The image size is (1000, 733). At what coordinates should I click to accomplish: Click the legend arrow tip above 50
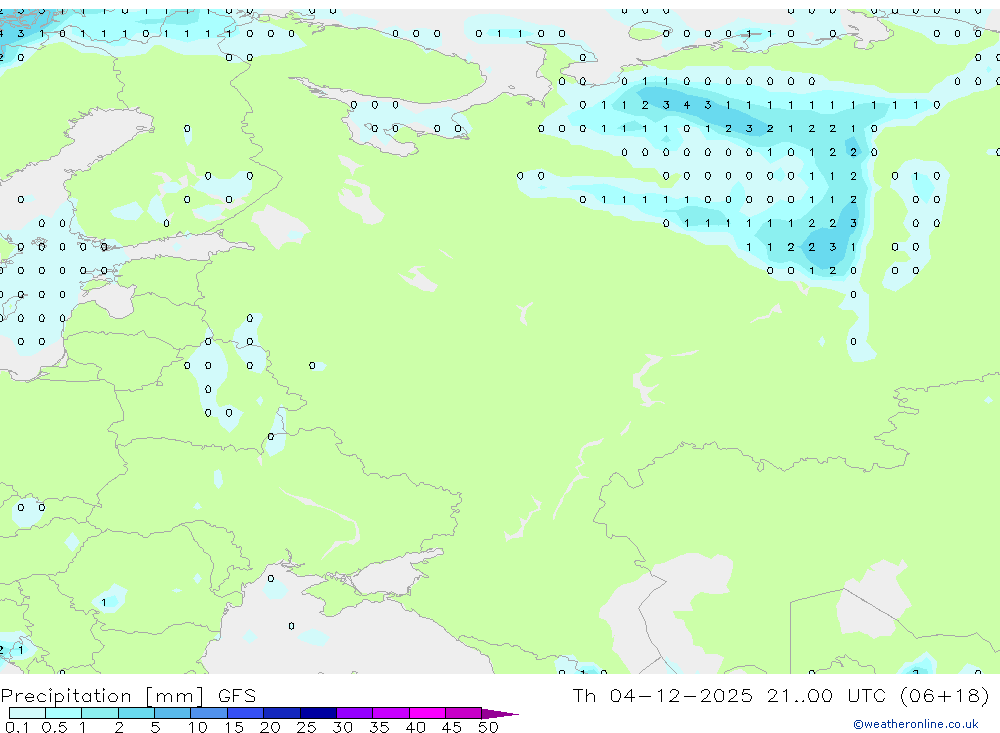(x=501, y=714)
